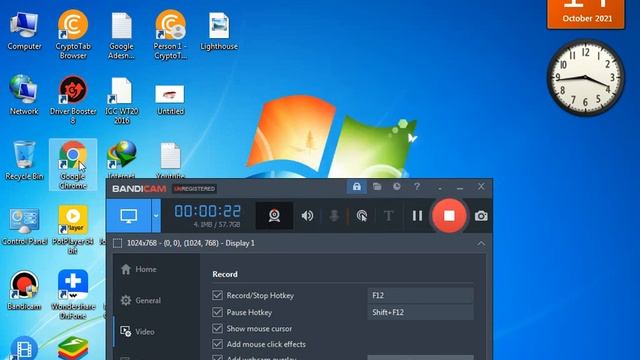Viewport: 640px width, 360px height.
Task: Click the clock schedule icon in Bandicam
Action: (x=397, y=187)
